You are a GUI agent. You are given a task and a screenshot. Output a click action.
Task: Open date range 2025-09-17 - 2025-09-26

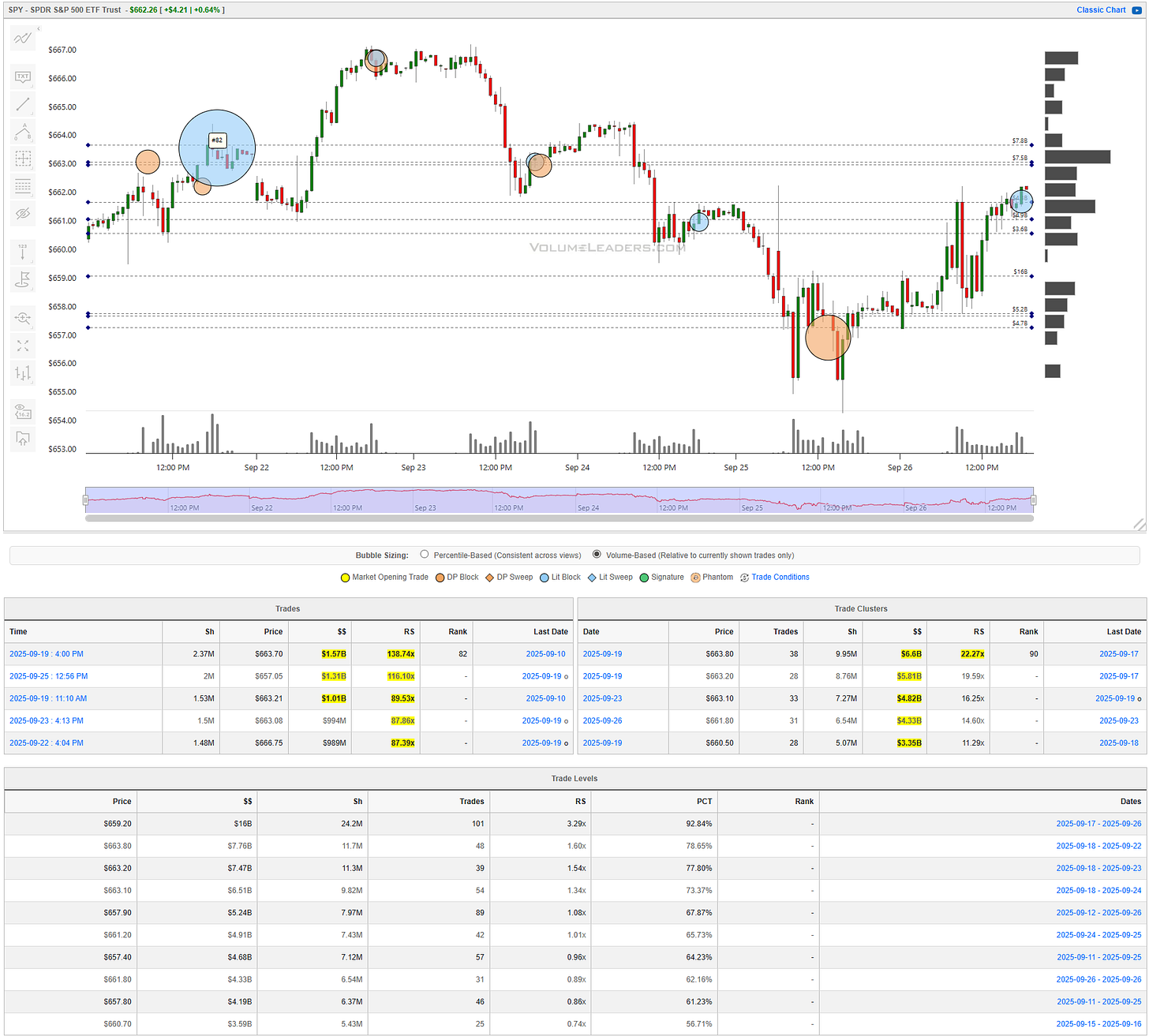click(1098, 824)
